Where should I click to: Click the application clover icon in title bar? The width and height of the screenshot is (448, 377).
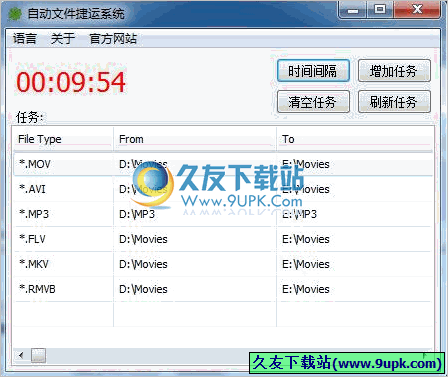14,14
